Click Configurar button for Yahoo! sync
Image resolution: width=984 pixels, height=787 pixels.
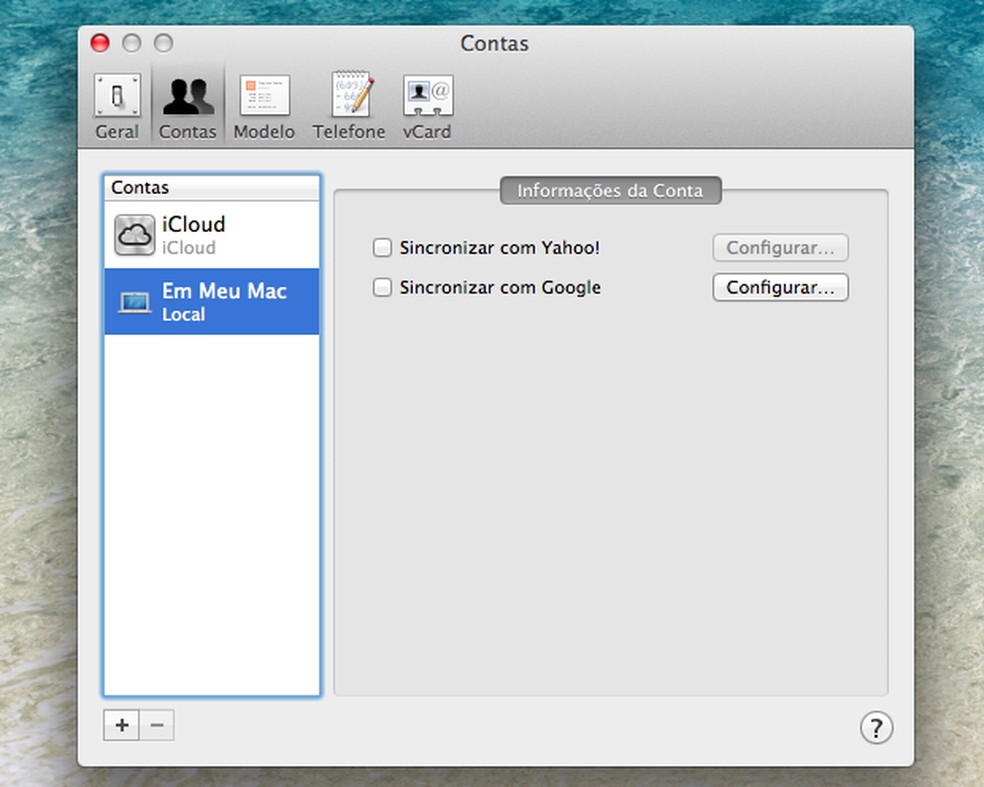click(x=780, y=248)
